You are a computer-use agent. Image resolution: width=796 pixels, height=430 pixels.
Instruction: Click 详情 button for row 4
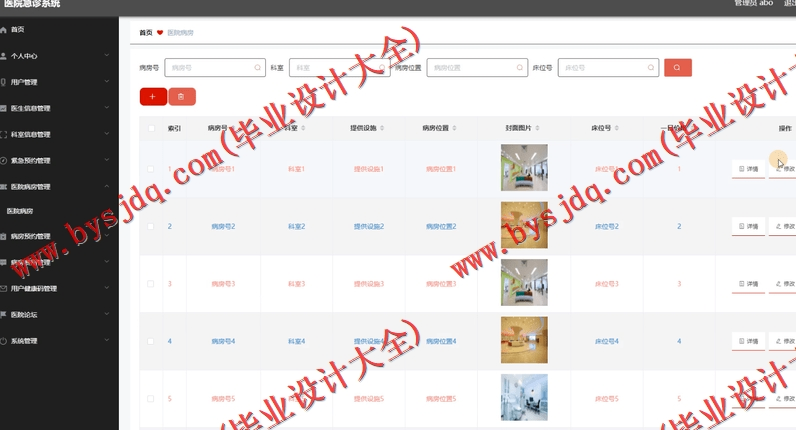click(x=748, y=341)
